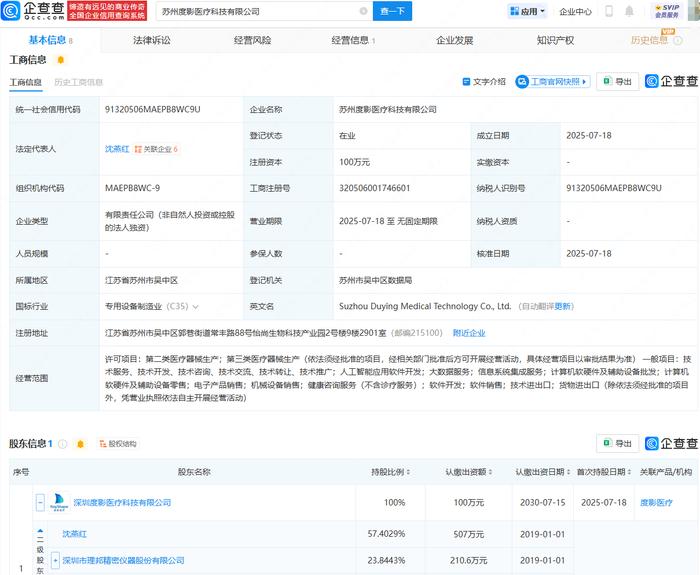The width and height of the screenshot is (700, 575).
Task: Switch to 经营信息 tab
Action: point(353,40)
